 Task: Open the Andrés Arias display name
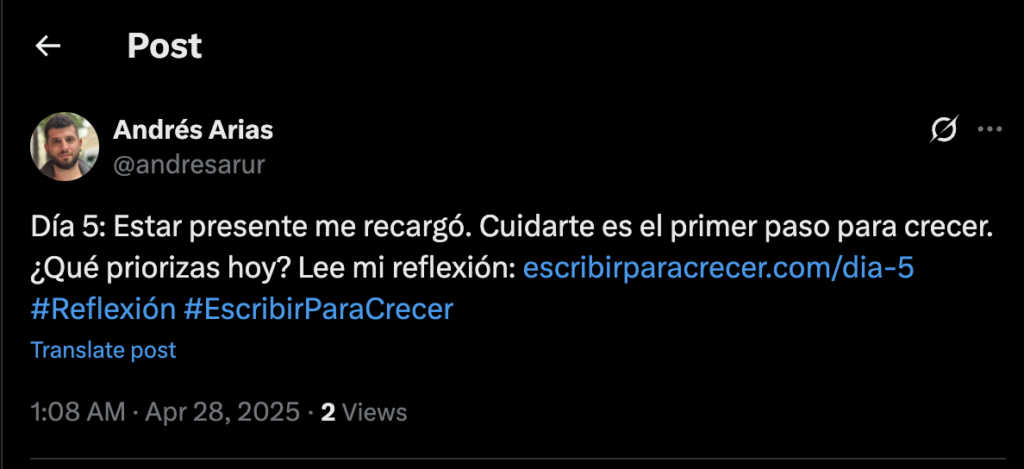[193, 130]
